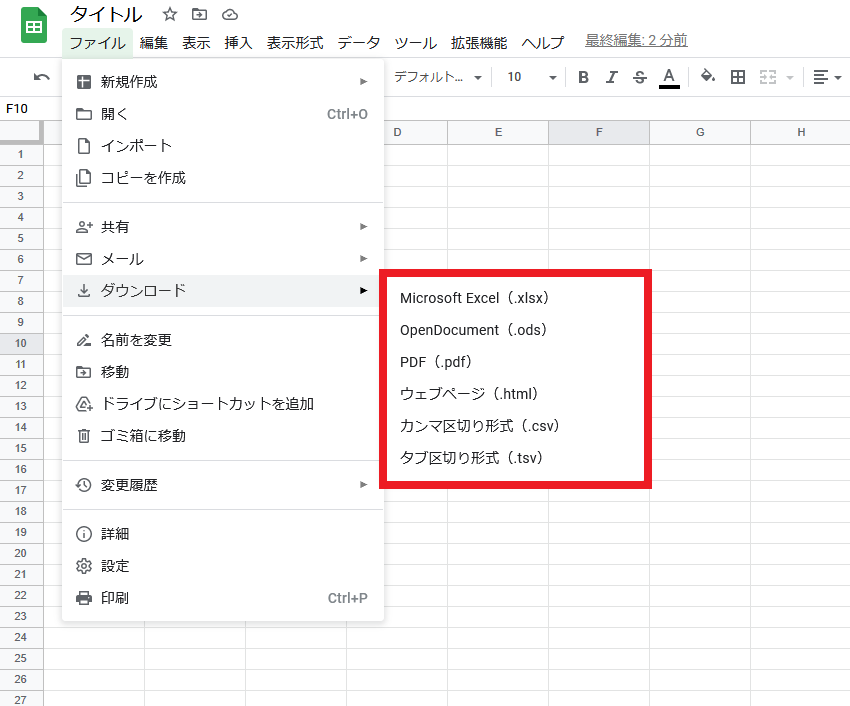Screen dimensions: 850x706
Task: Select column E header
Action: pyautogui.click(x=498, y=132)
